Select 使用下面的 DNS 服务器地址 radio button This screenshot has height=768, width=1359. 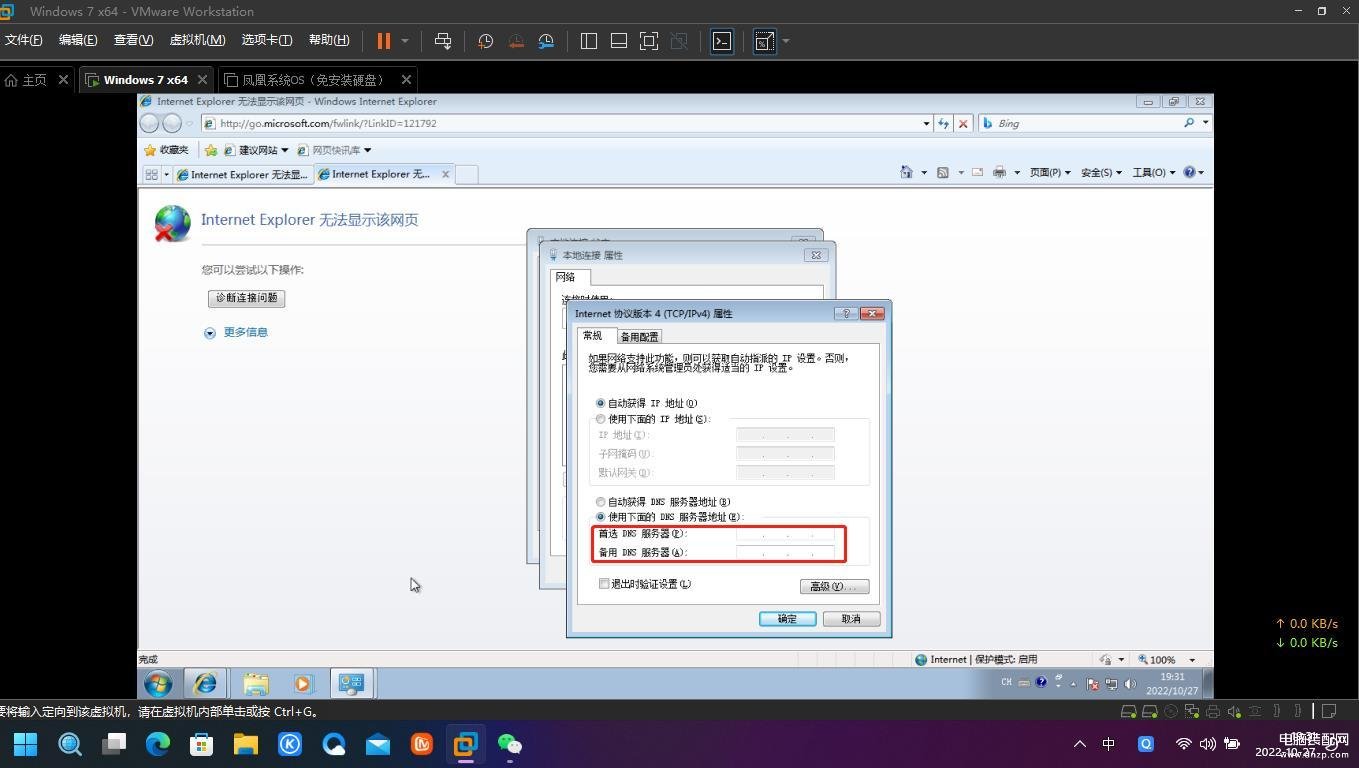(601, 517)
